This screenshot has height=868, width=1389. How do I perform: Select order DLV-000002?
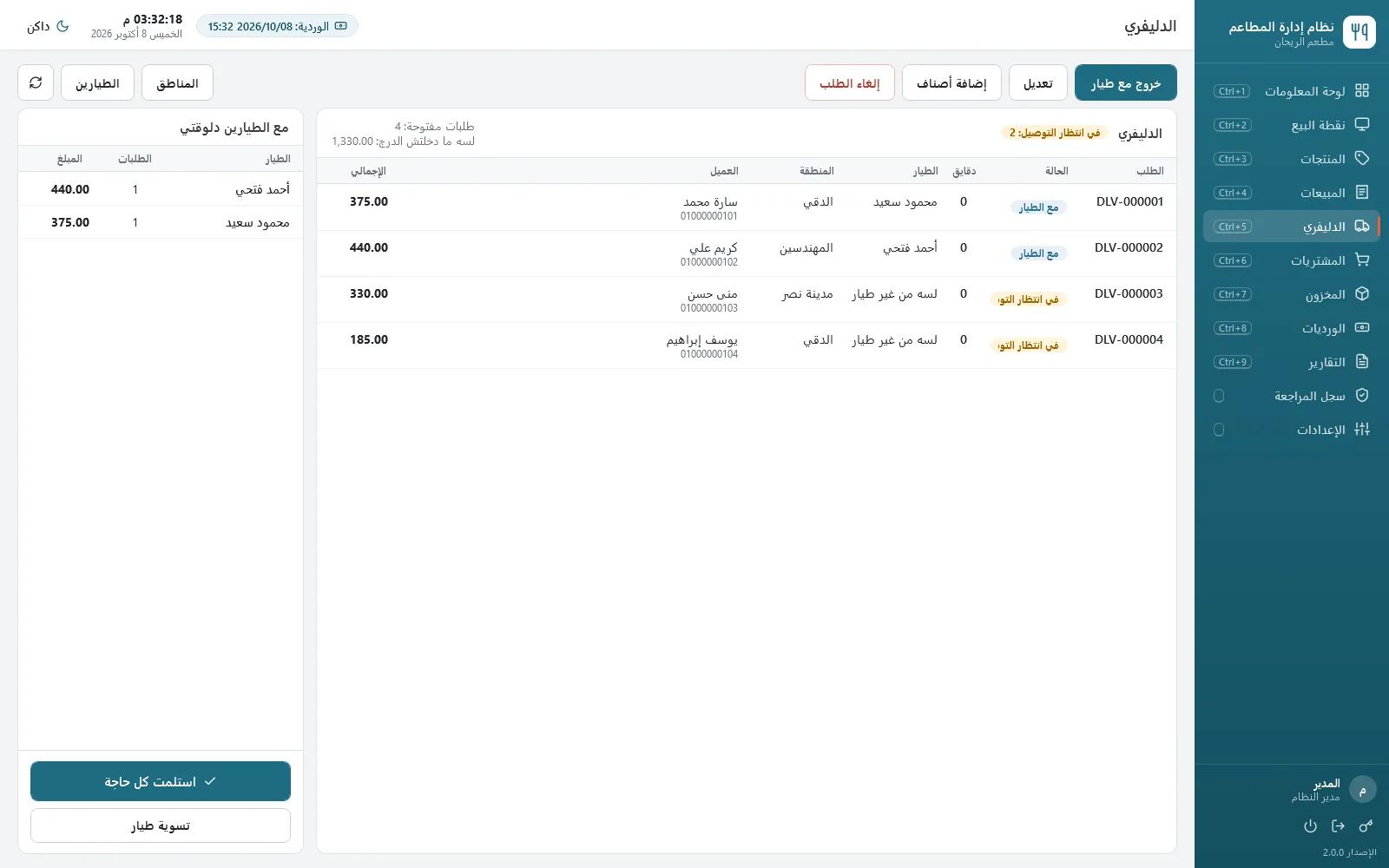click(x=747, y=253)
